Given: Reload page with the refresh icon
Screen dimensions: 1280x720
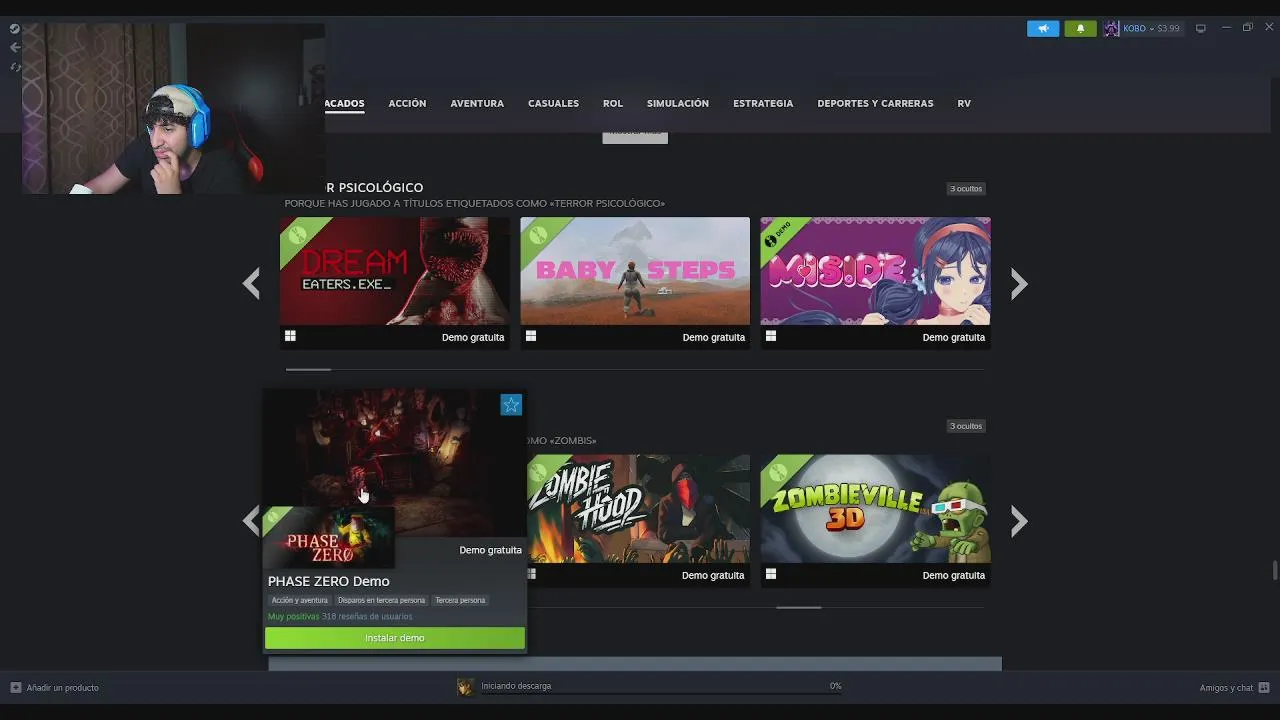Looking at the screenshot, I should pos(15,67).
